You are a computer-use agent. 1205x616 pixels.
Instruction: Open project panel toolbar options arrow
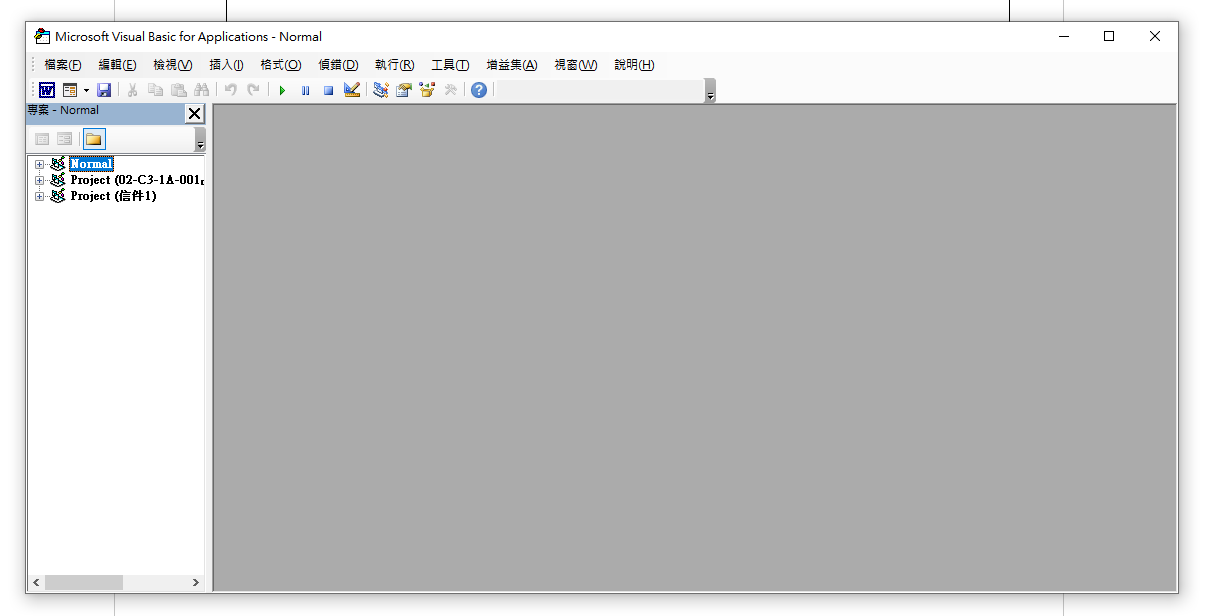point(200,140)
